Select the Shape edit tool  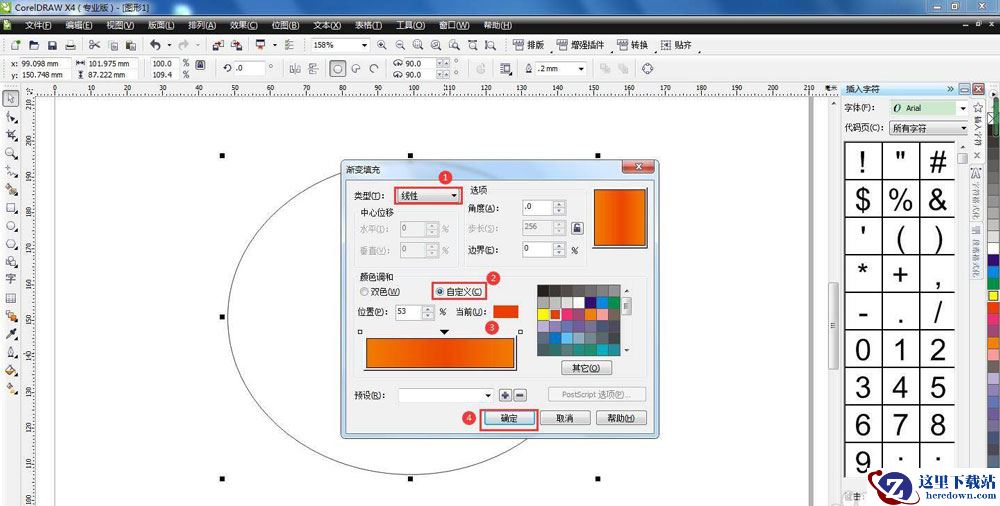tap(11, 117)
